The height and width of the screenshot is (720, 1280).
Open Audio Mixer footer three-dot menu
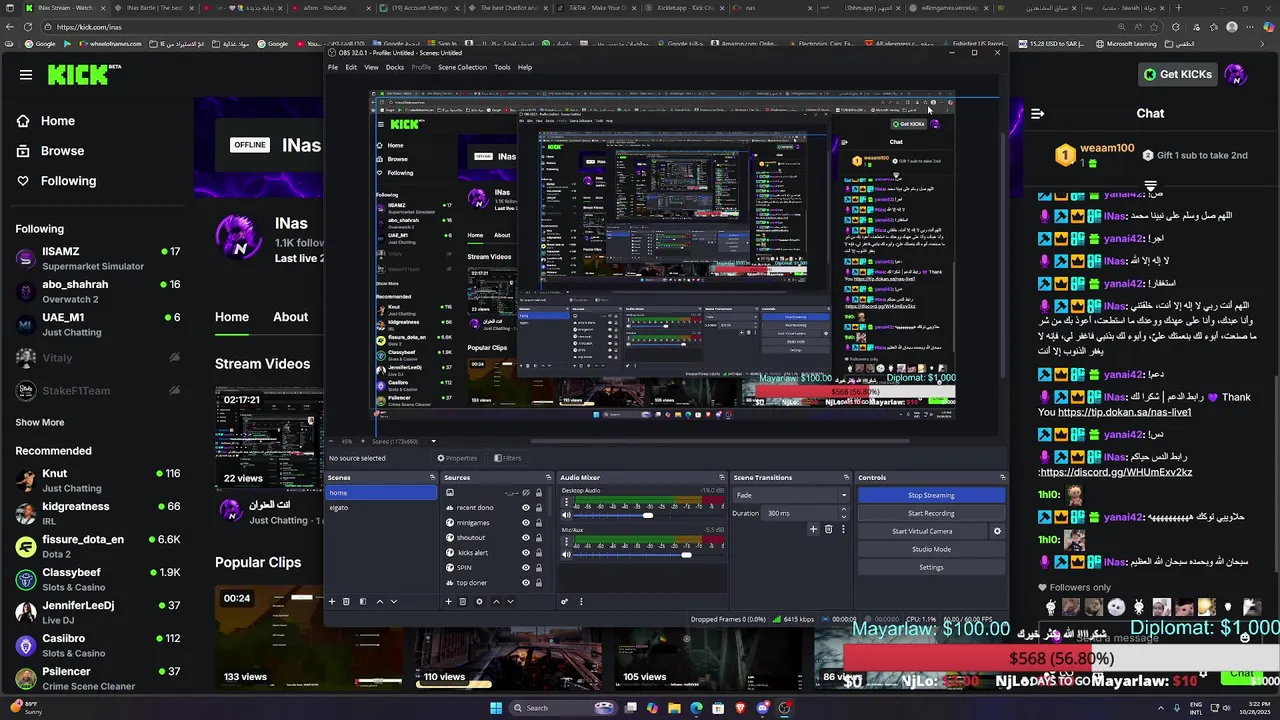click(581, 601)
